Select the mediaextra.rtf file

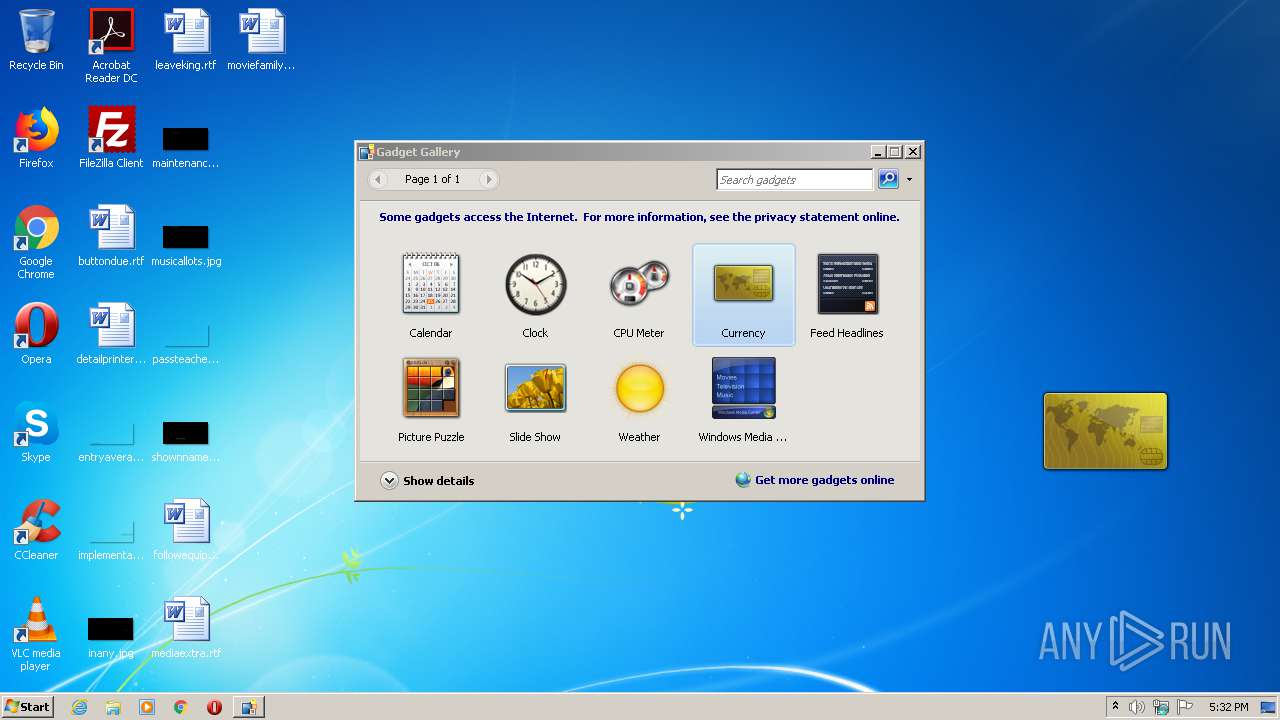[186, 628]
